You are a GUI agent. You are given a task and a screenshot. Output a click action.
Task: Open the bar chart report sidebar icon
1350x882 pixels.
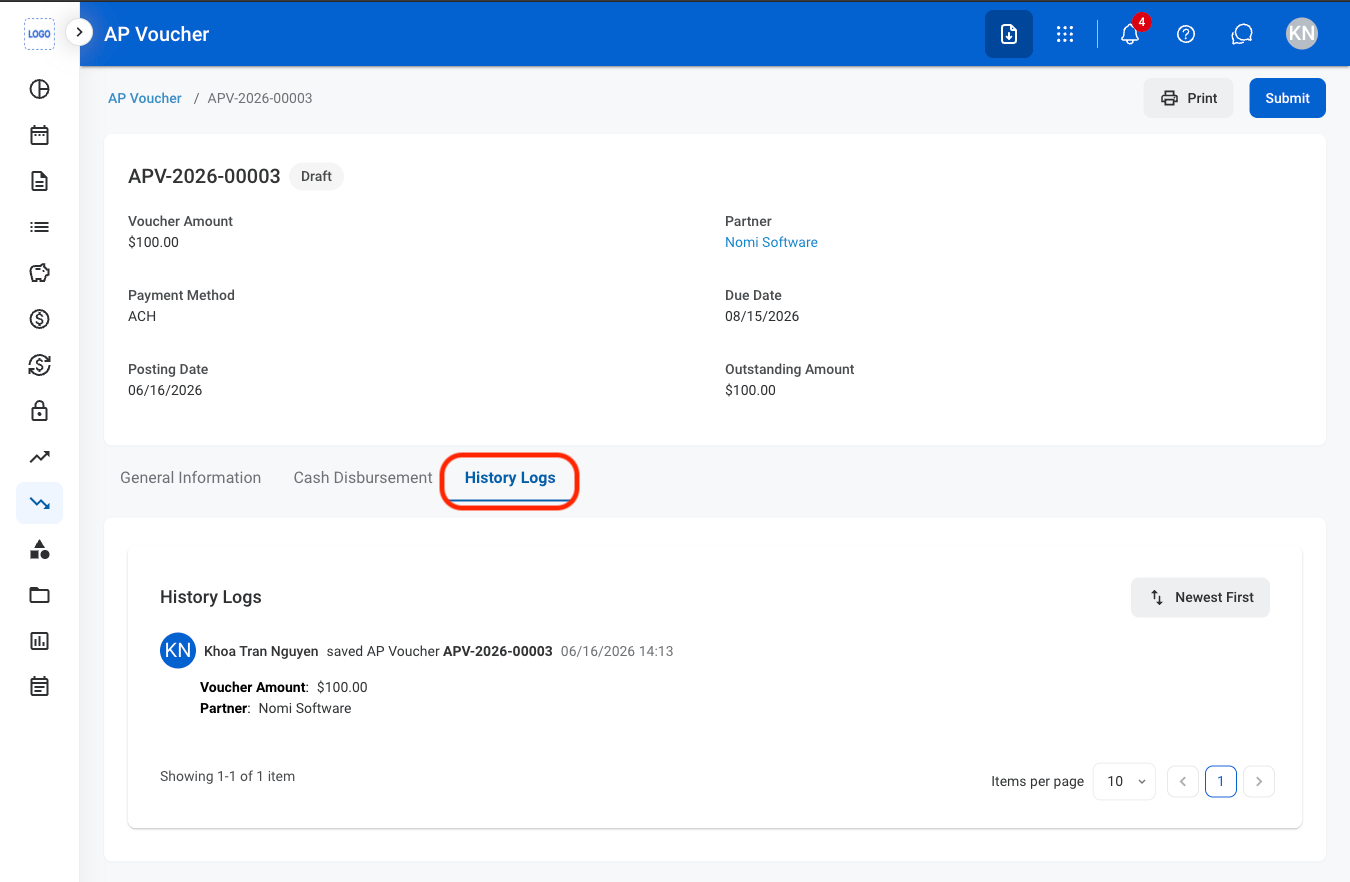[x=39, y=641]
